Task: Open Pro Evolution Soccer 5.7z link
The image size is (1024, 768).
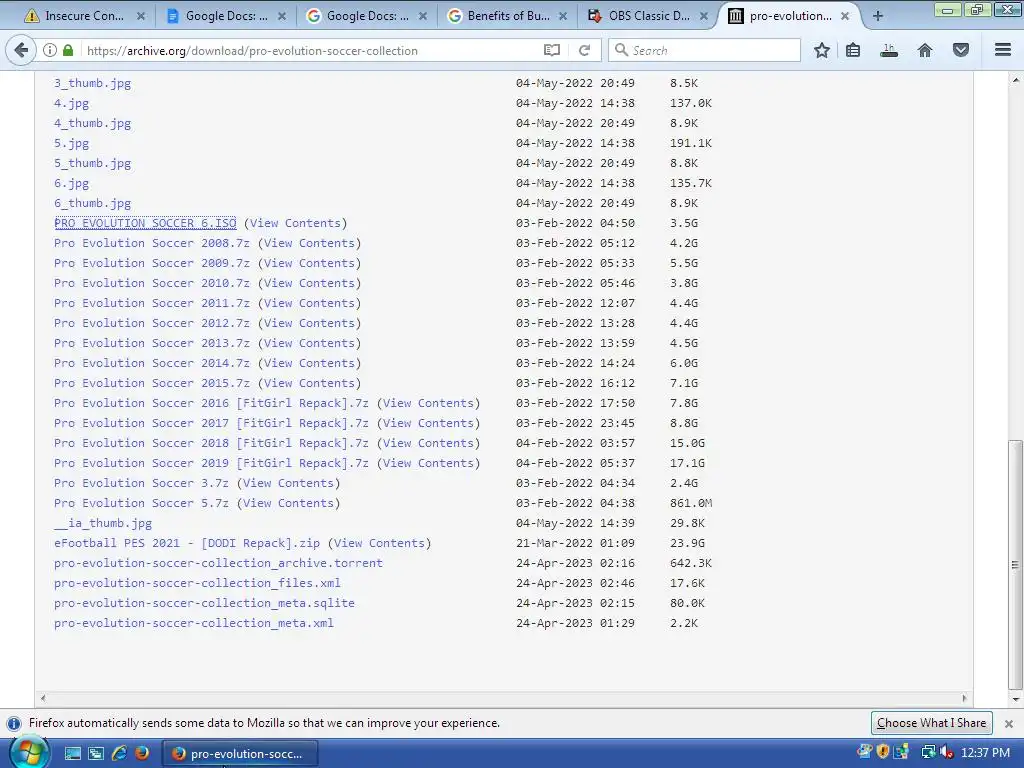Action: (x=141, y=504)
